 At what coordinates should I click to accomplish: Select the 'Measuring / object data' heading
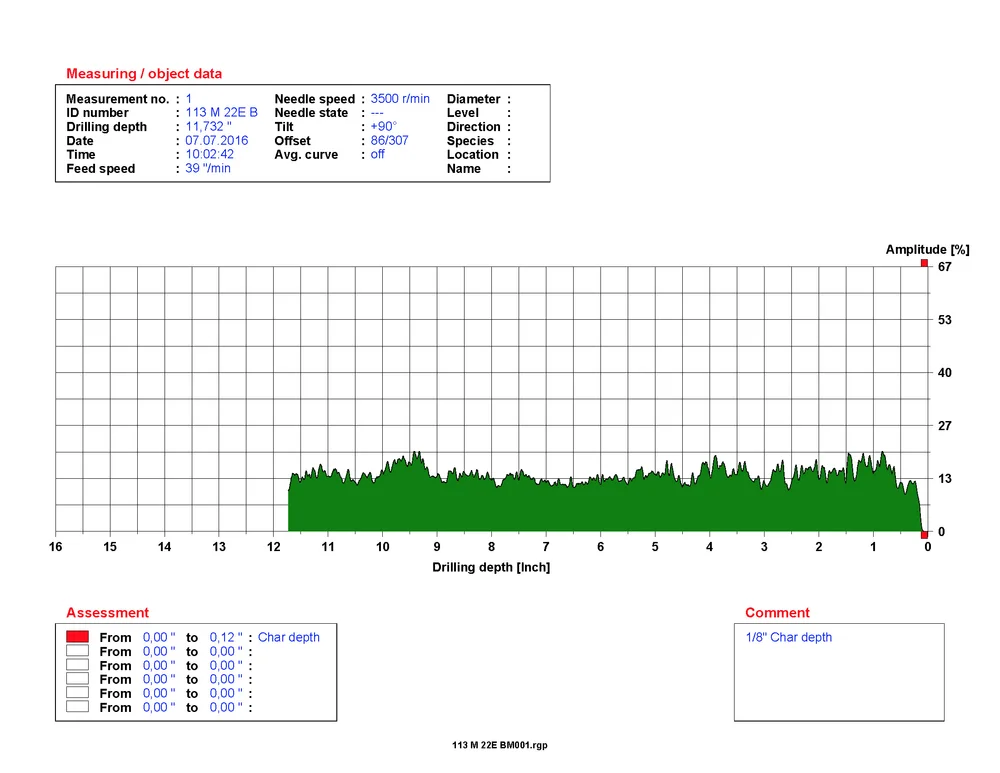pos(144,73)
